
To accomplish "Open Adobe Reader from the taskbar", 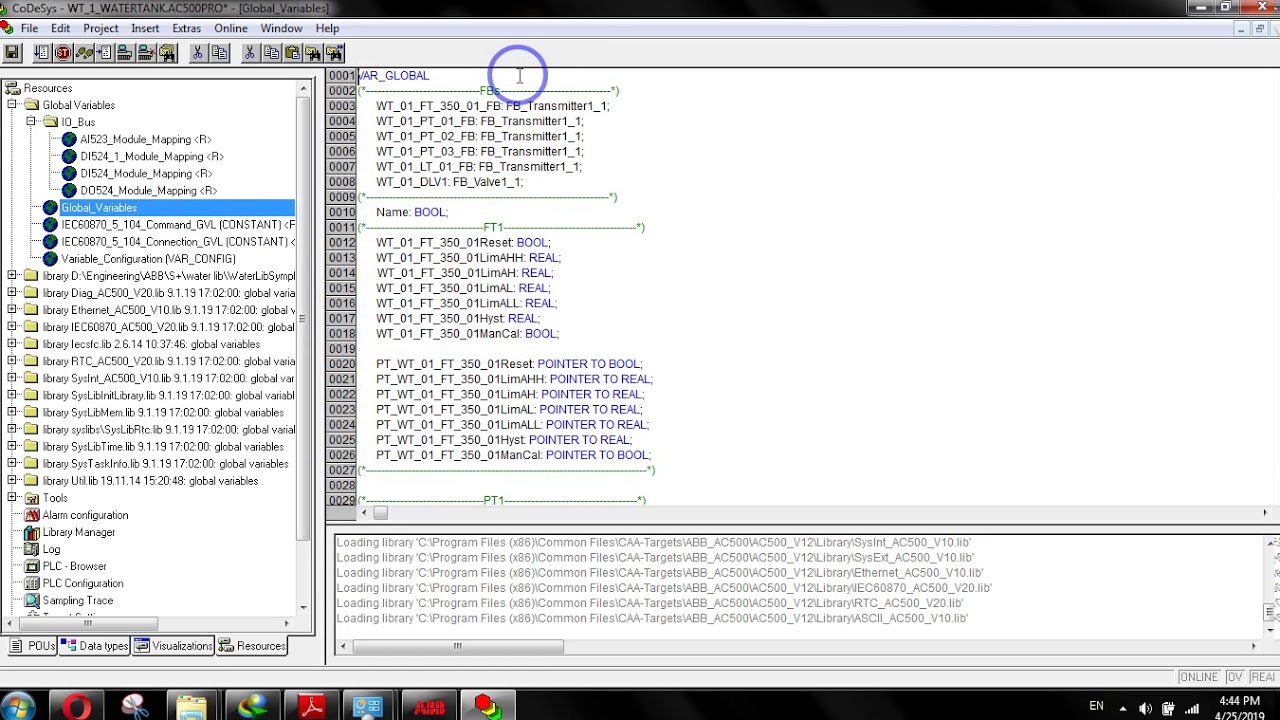I will coord(311,706).
